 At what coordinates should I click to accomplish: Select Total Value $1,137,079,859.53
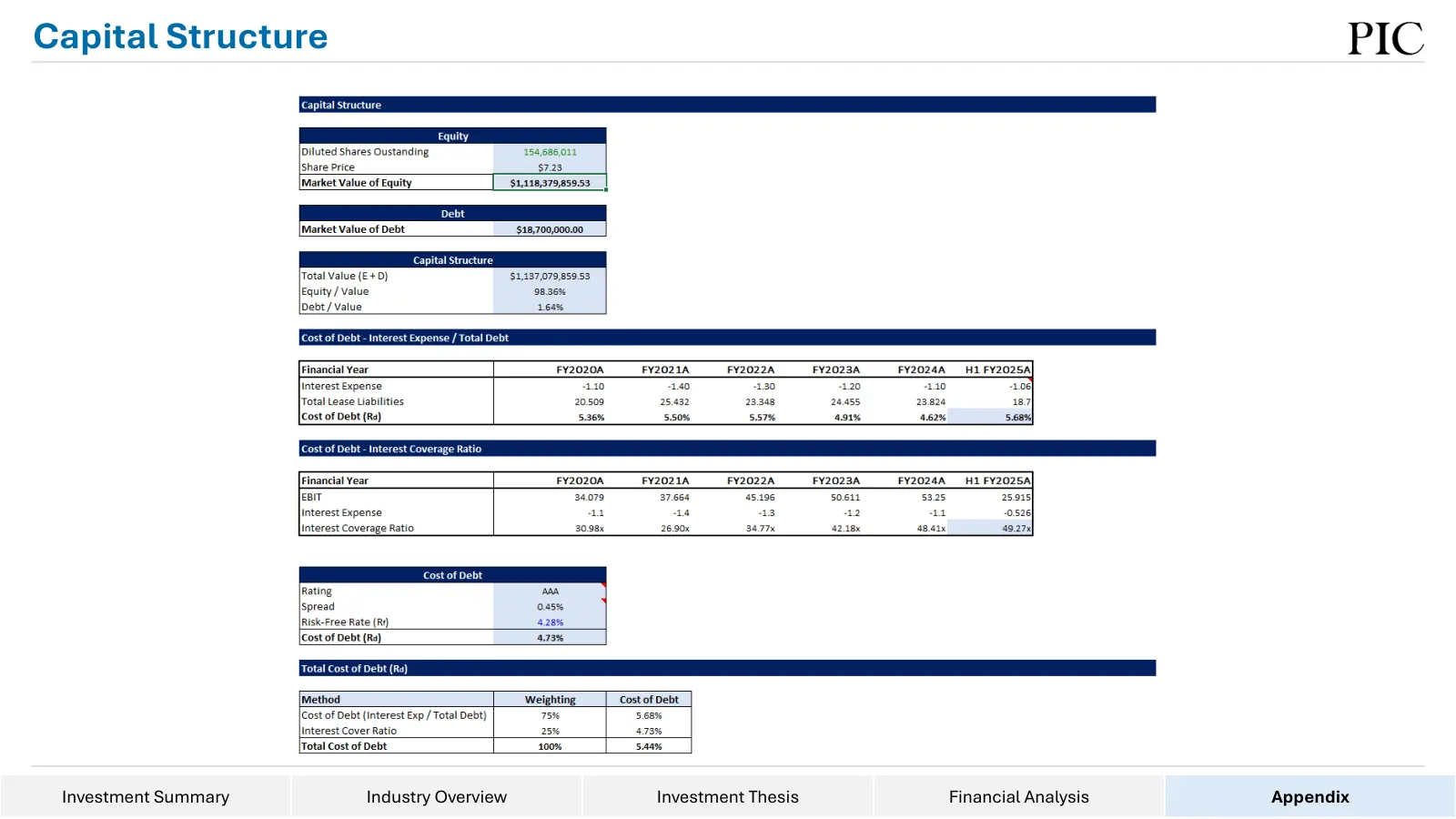pos(550,276)
